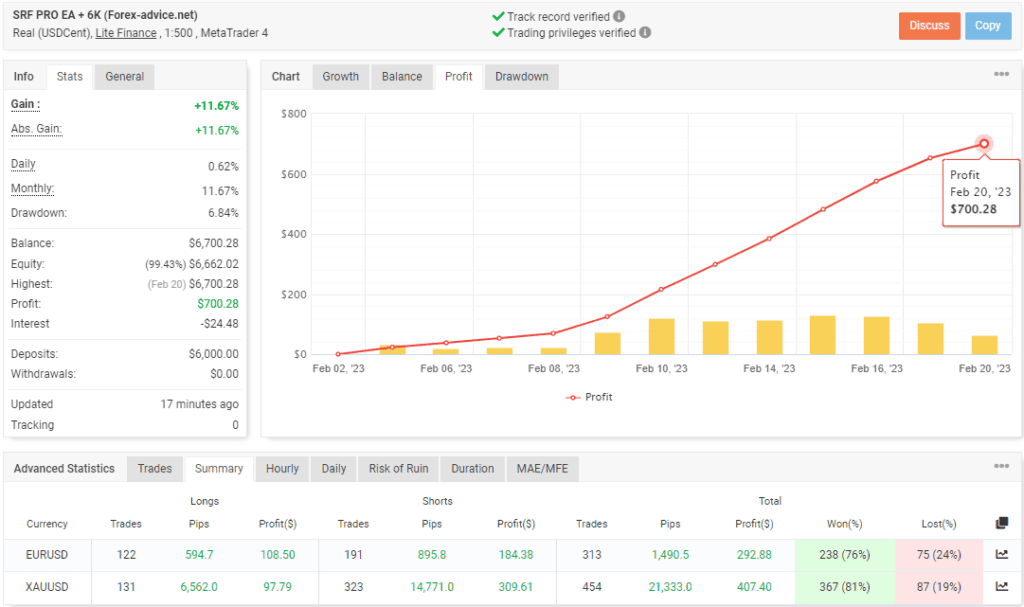Select the Risk of Ruin tab
The width and height of the screenshot is (1024, 607).
(x=398, y=468)
